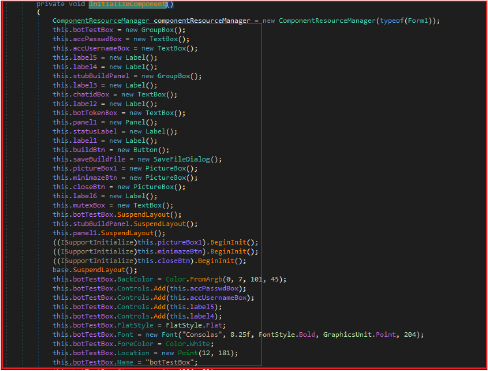
Task: Click the minimazeBtn BeginInit() line
Action: pos(155,252)
